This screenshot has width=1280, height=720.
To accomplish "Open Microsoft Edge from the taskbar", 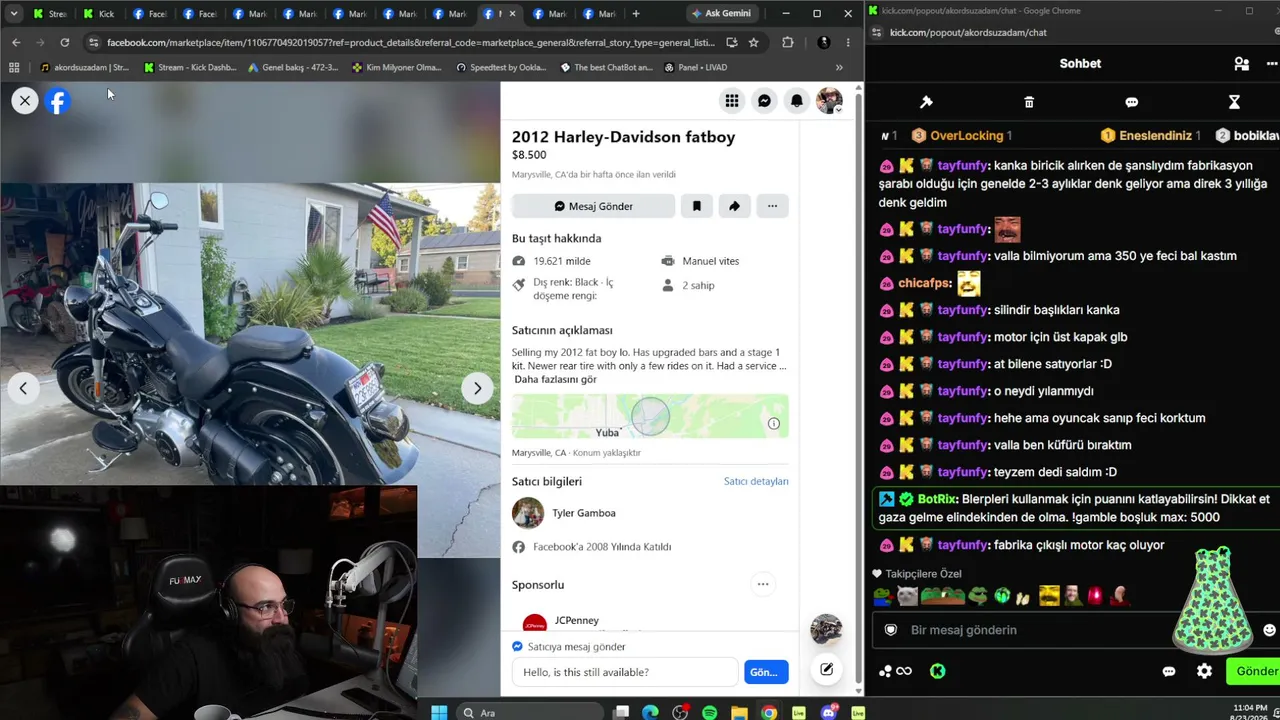I will (x=651, y=712).
